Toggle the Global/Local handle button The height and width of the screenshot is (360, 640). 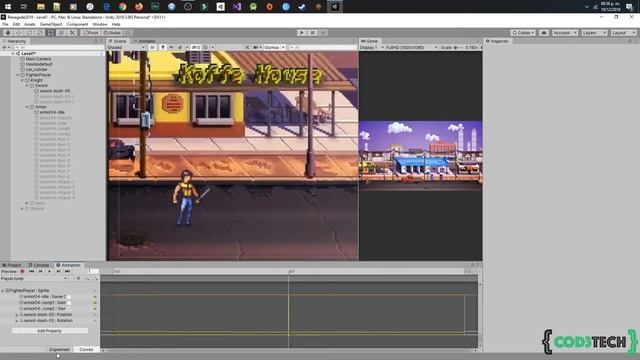tap(112, 33)
